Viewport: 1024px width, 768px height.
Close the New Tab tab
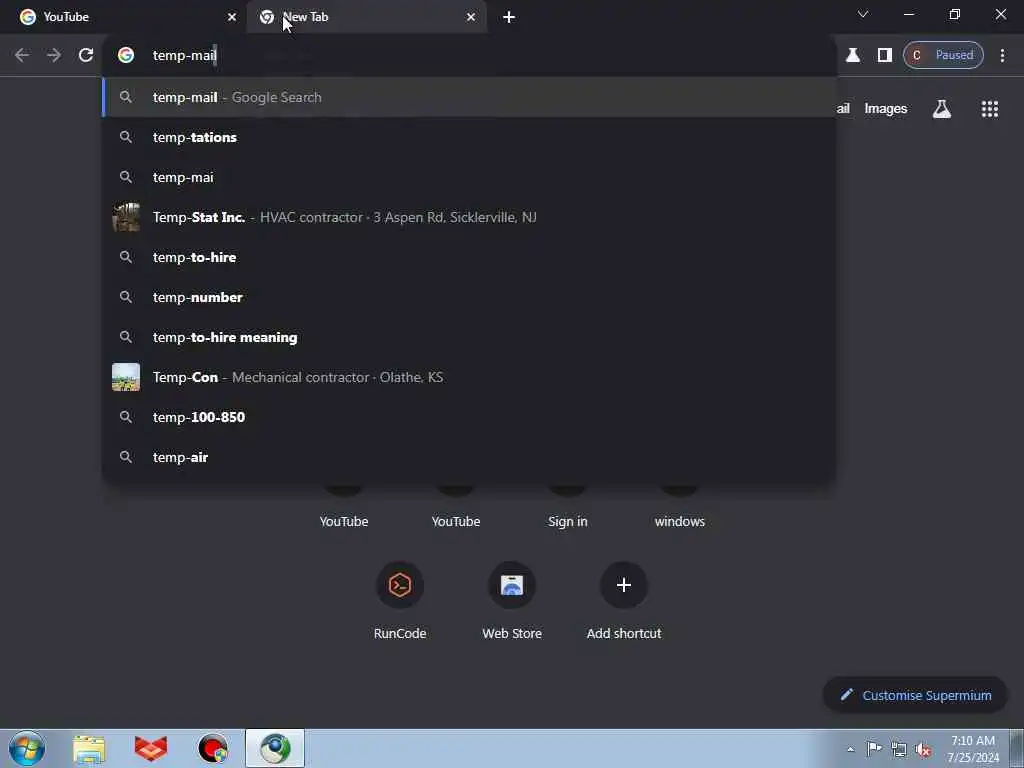coord(471,17)
